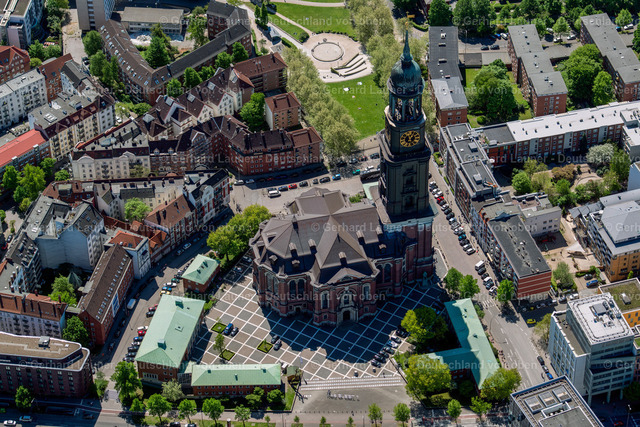Click the small green-roofed building near the church's left side
640x427 pixels.
pyautogui.click(x=200, y=270)
